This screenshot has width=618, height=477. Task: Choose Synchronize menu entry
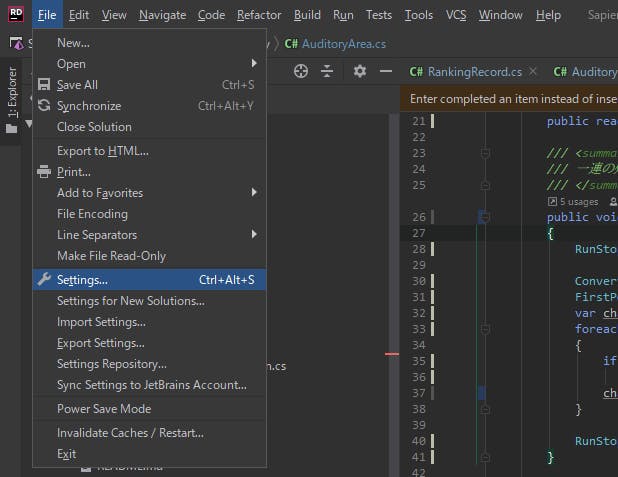pyautogui.click(x=149, y=105)
